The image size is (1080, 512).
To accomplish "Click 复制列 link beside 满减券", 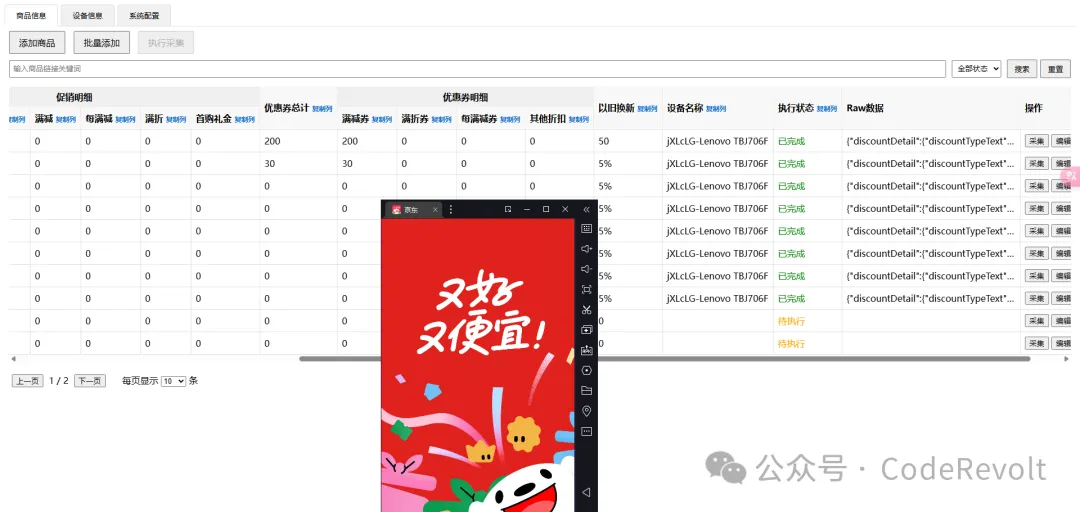I will pos(382,120).
